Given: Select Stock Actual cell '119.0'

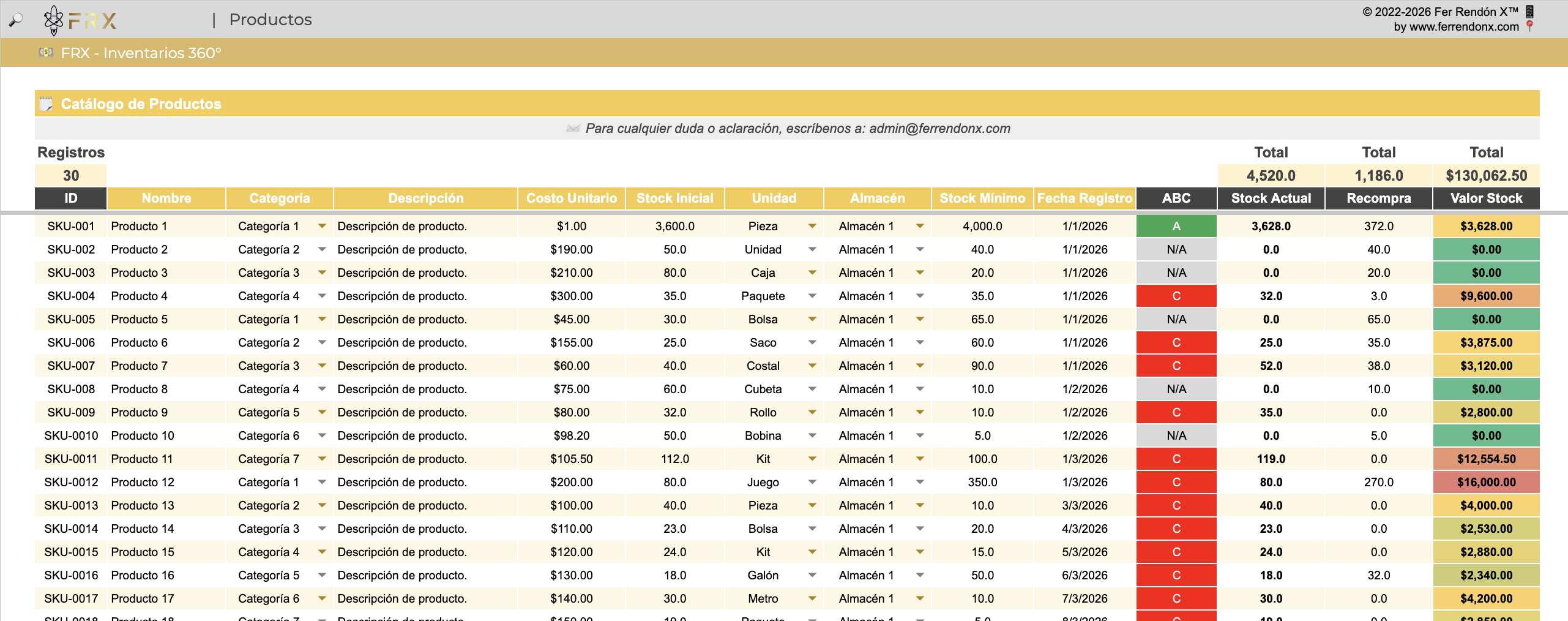Looking at the screenshot, I should pos(1271,459).
